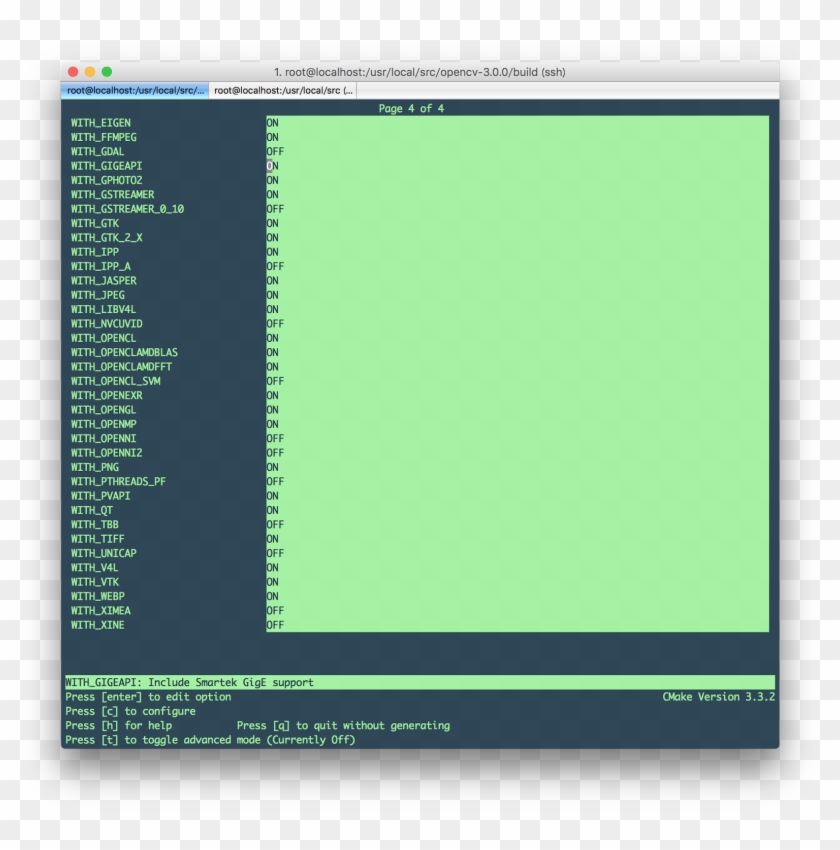Click the Page 4 of 4 header
The image size is (840, 850).
point(411,108)
